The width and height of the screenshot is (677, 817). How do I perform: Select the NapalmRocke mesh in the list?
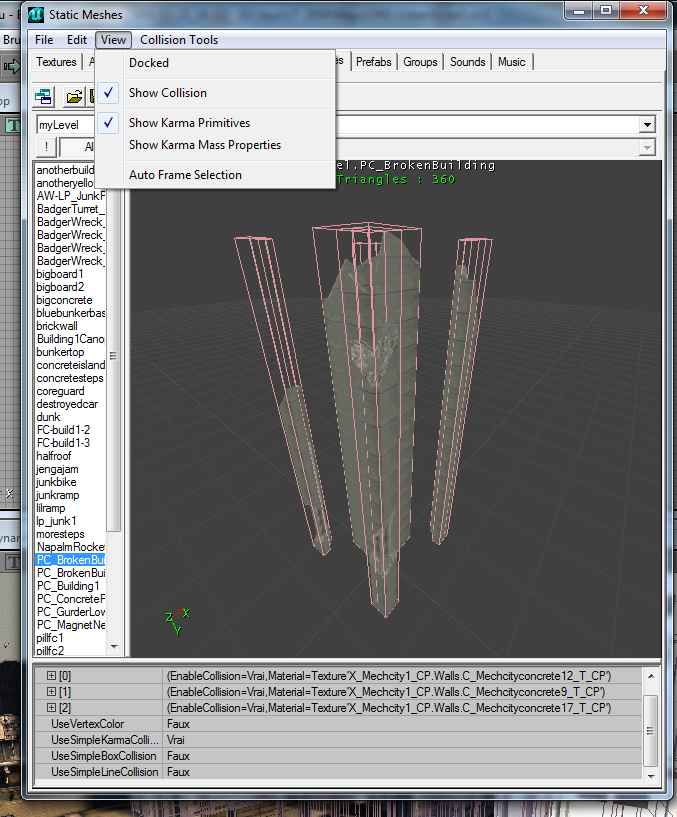point(70,547)
